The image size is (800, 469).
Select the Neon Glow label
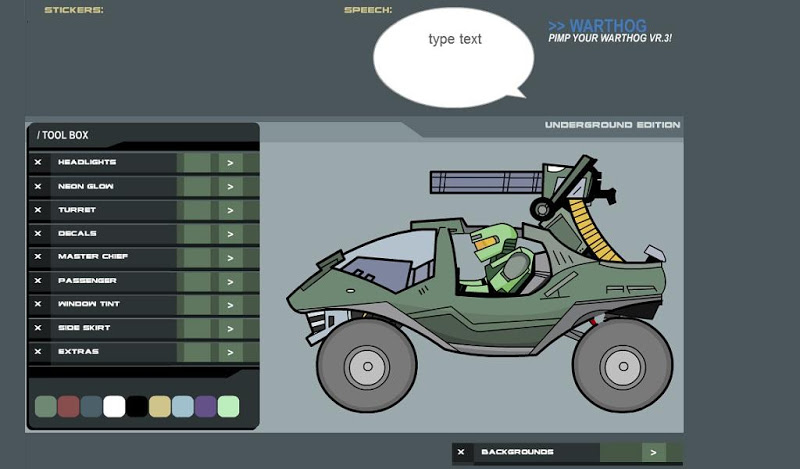point(86,186)
